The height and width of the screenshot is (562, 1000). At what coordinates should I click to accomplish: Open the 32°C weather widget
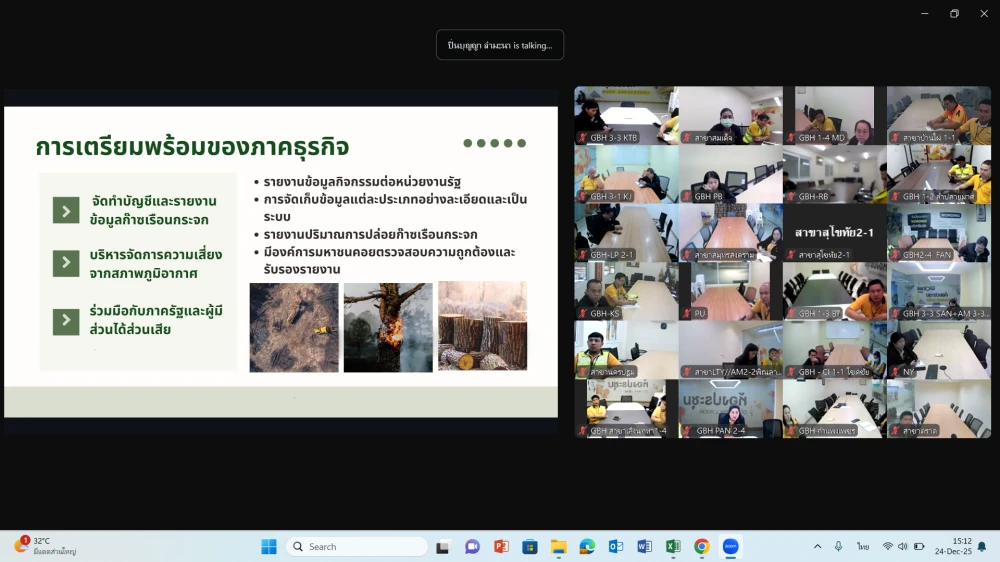coord(45,546)
